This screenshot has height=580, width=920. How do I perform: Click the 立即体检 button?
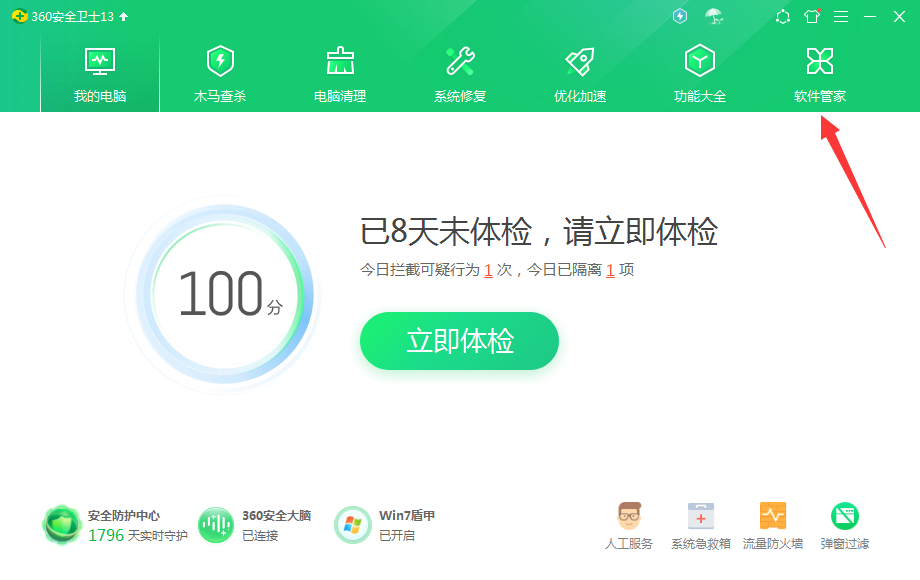(459, 341)
